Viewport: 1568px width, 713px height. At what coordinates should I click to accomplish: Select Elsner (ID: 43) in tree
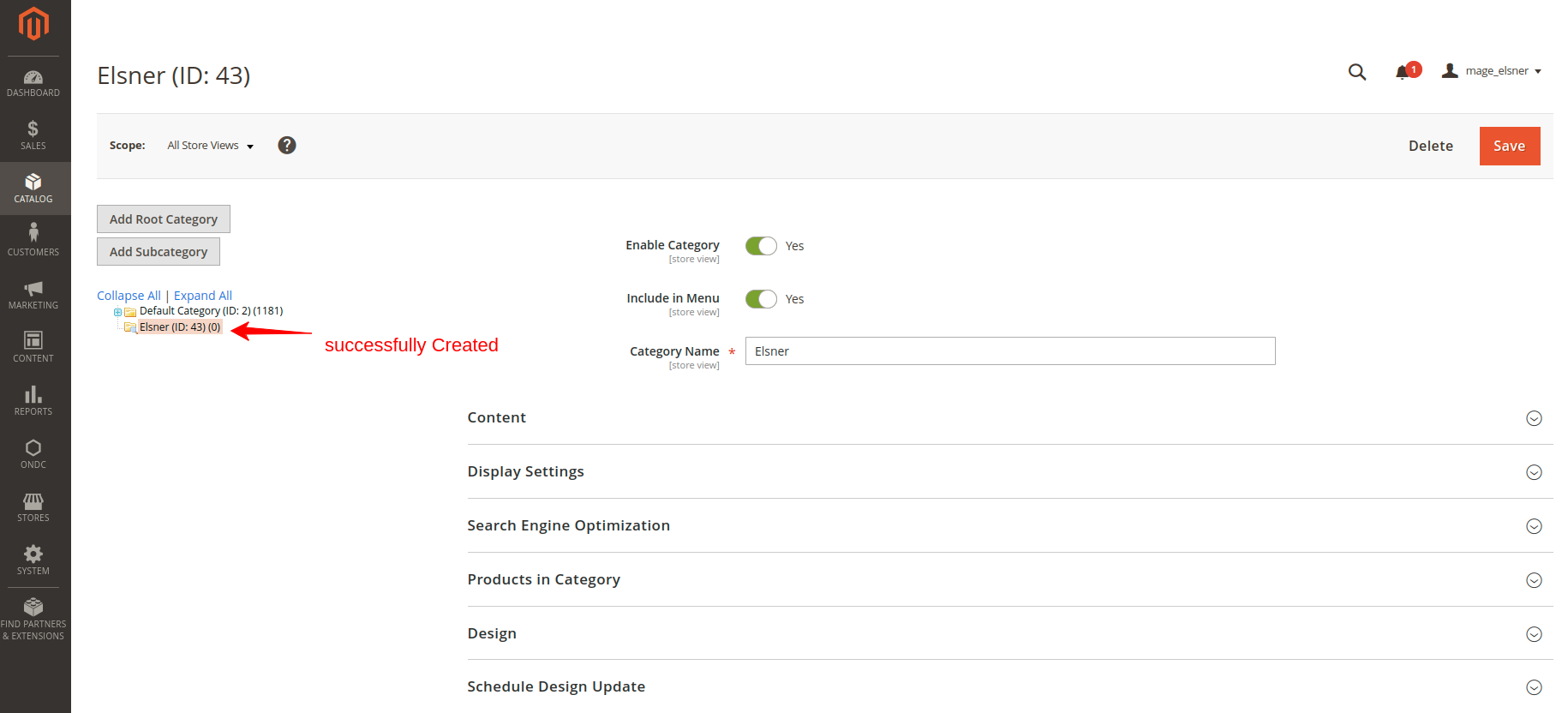point(180,327)
